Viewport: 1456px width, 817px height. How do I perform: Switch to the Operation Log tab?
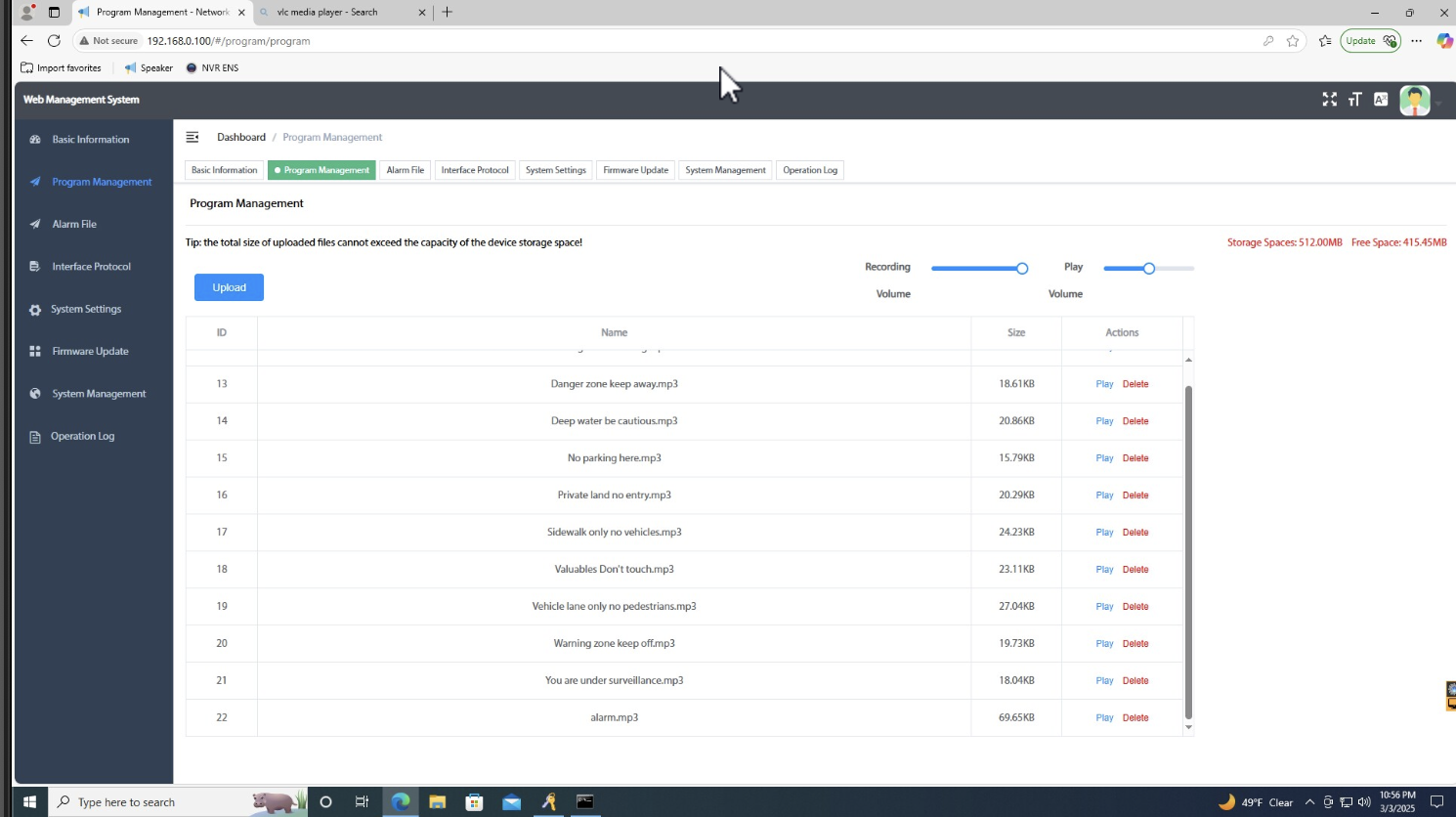pyautogui.click(x=809, y=170)
